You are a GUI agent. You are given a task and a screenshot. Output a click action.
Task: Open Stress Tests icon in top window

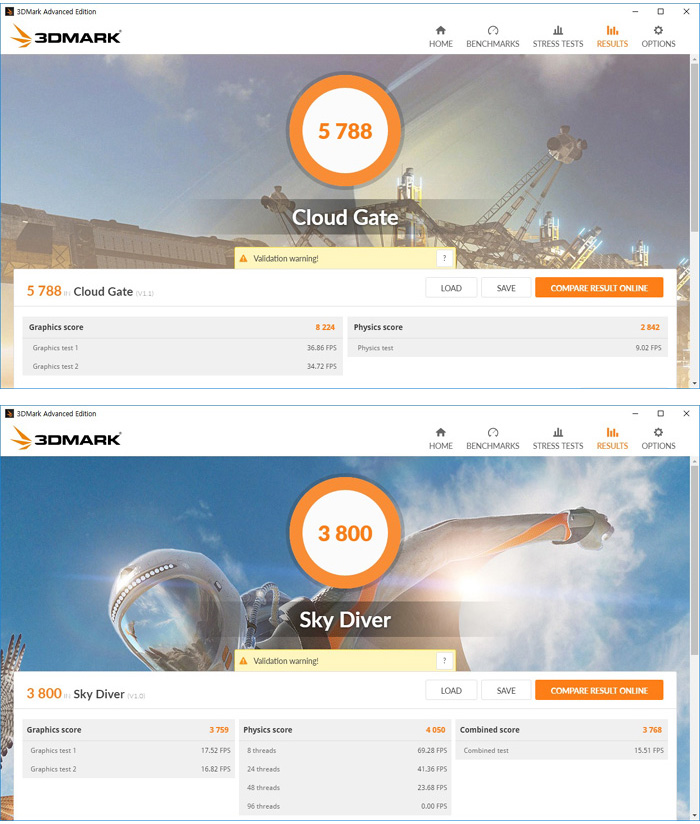(558, 30)
